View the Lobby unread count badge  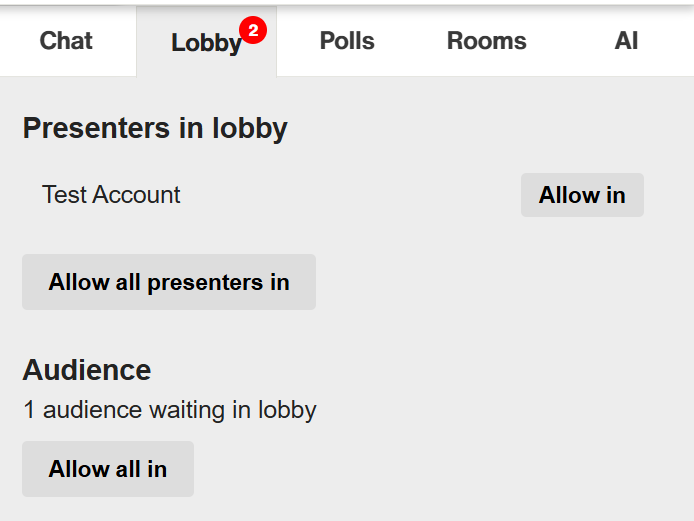click(253, 30)
